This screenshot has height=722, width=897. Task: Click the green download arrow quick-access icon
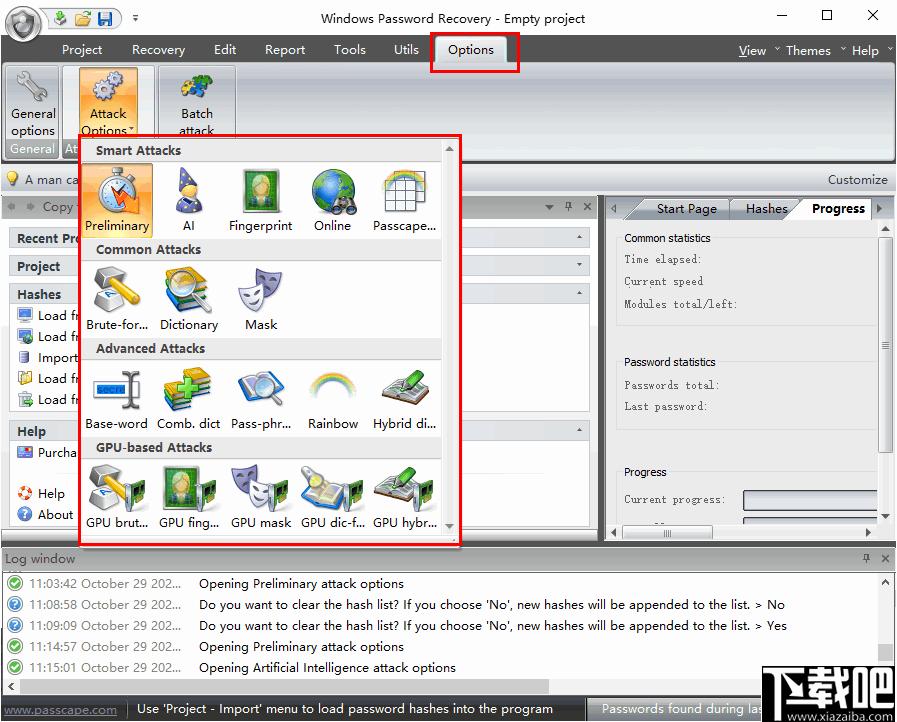pos(60,18)
